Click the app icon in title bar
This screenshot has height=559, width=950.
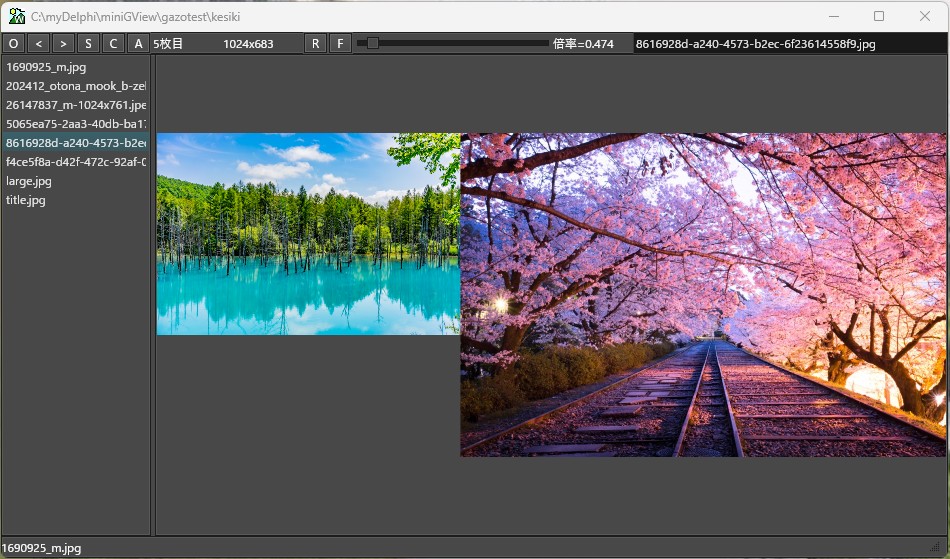17,16
